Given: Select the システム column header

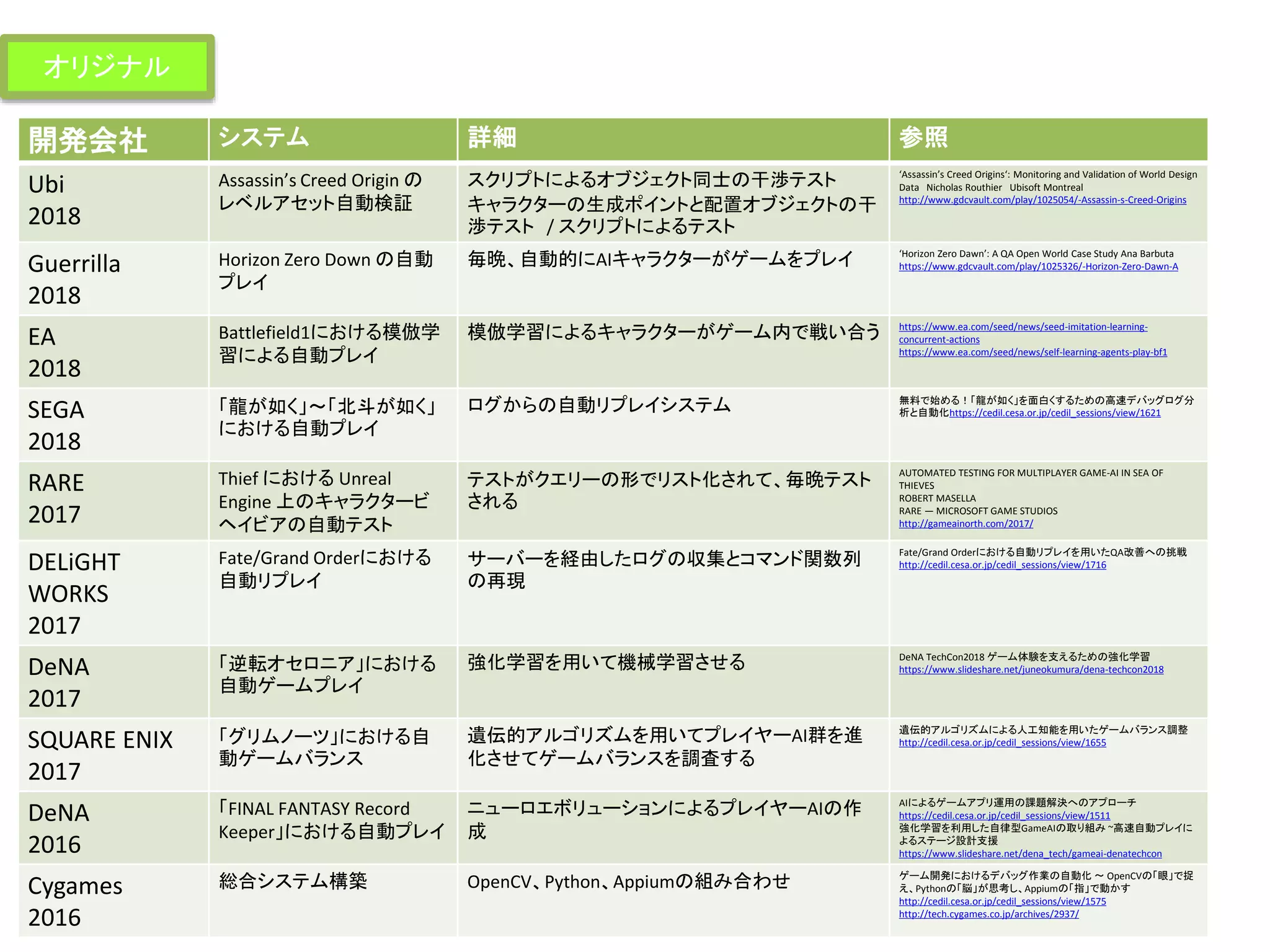Looking at the screenshot, I should click(x=333, y=139).
